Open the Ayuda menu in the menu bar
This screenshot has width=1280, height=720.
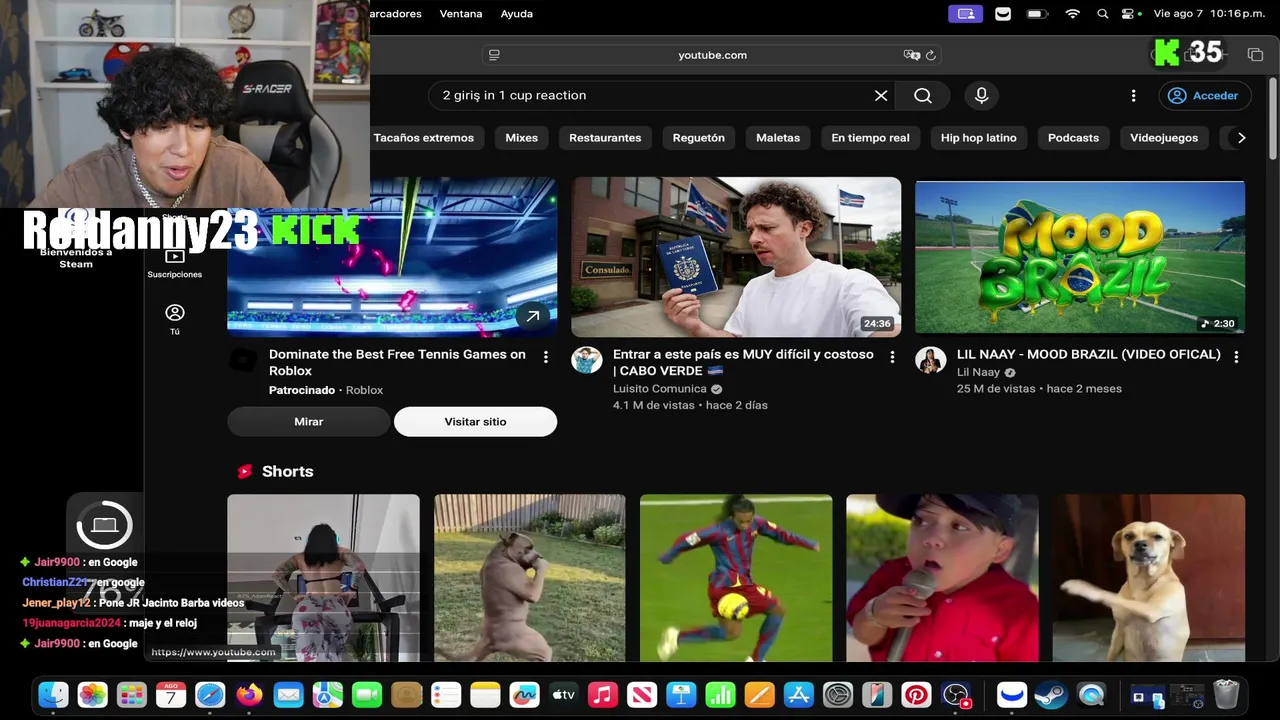tap(517, 14)
